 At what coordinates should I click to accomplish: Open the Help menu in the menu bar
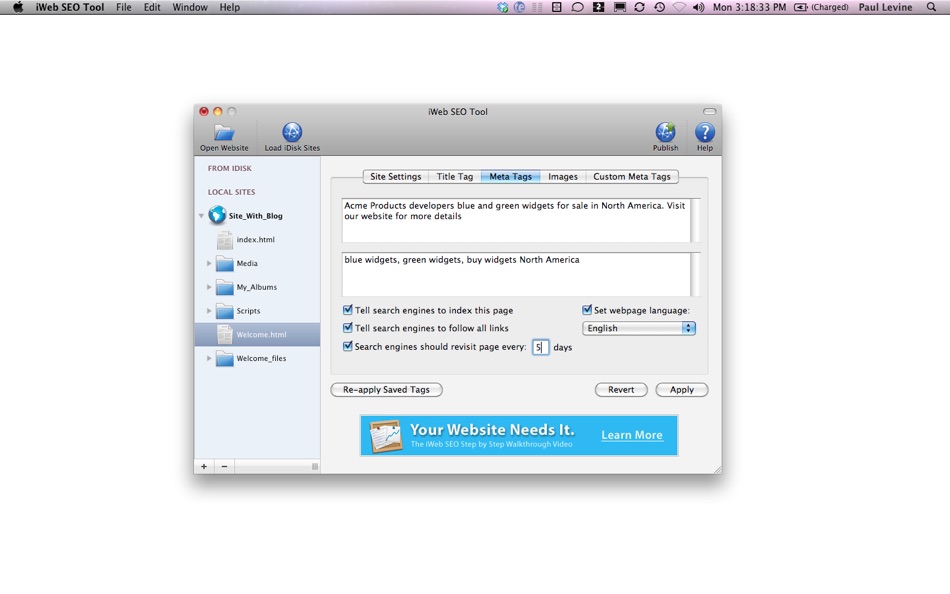pos(230,7)
